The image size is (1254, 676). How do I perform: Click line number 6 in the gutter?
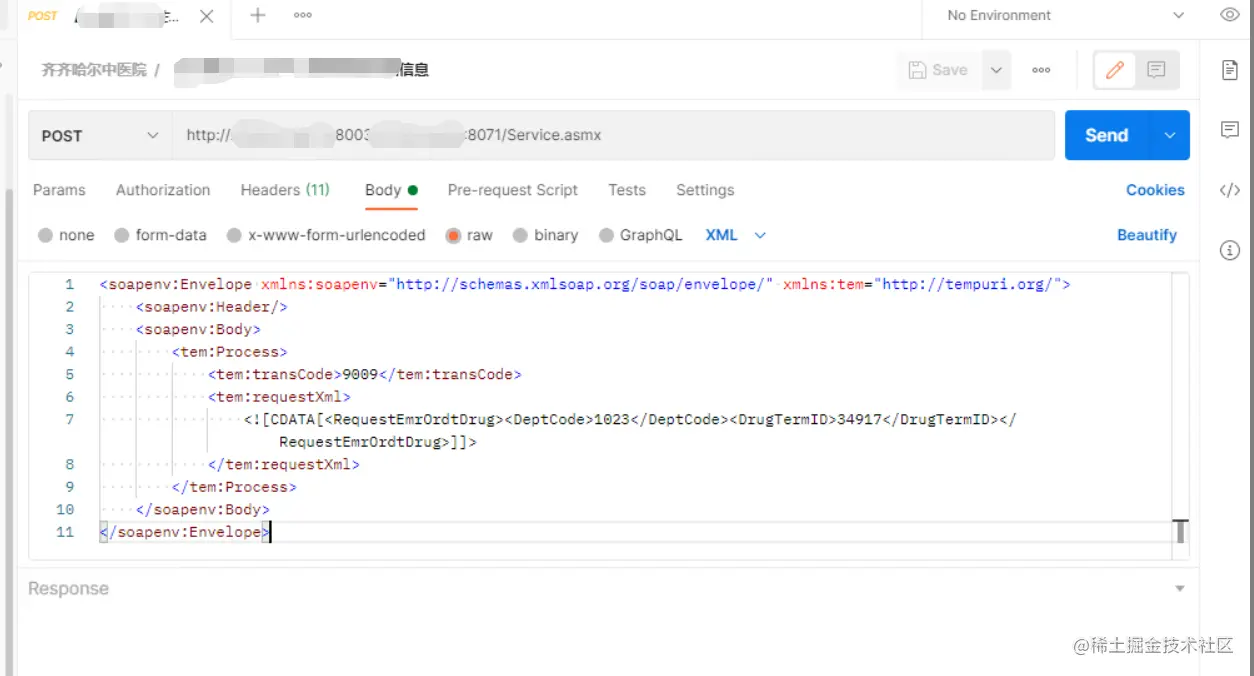click(69, 397)
